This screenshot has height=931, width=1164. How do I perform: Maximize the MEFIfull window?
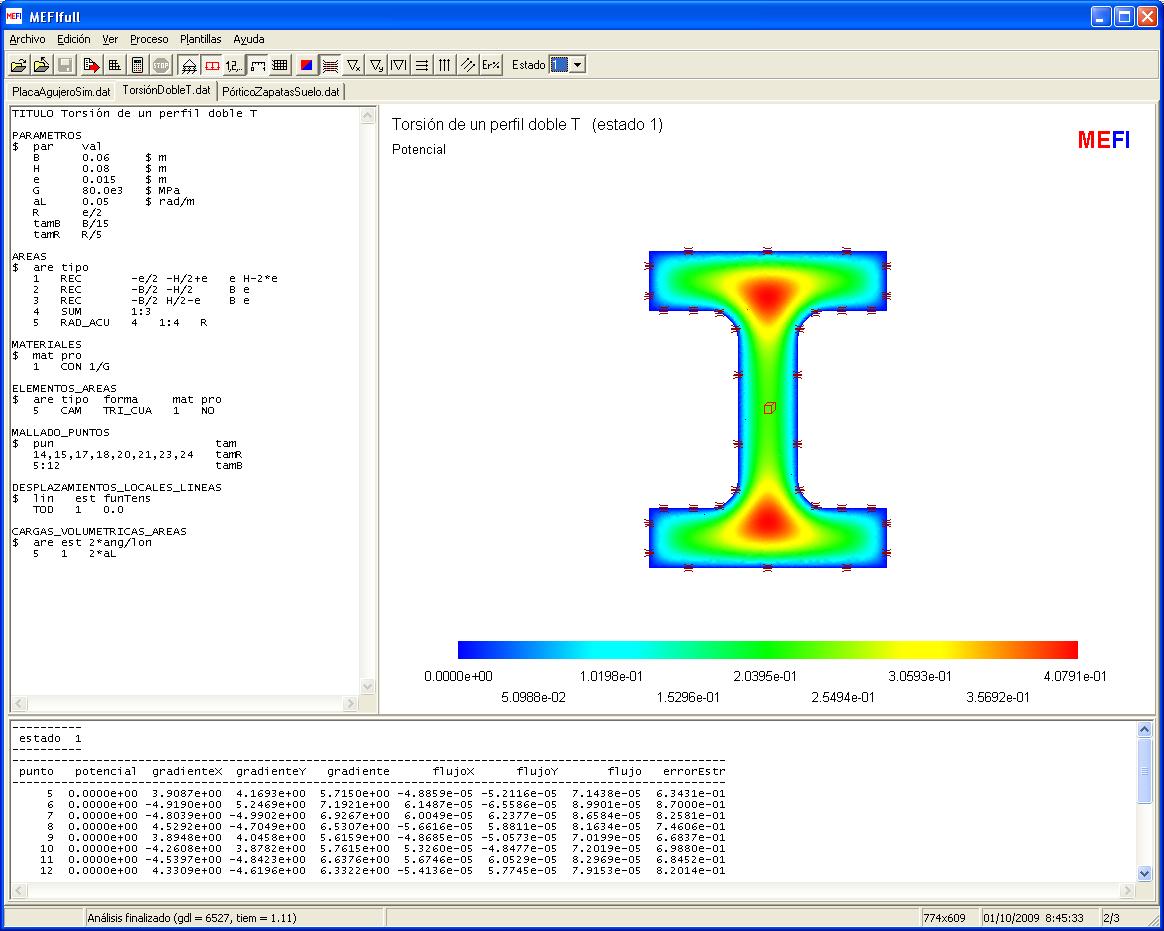[x=1124, y=16]
